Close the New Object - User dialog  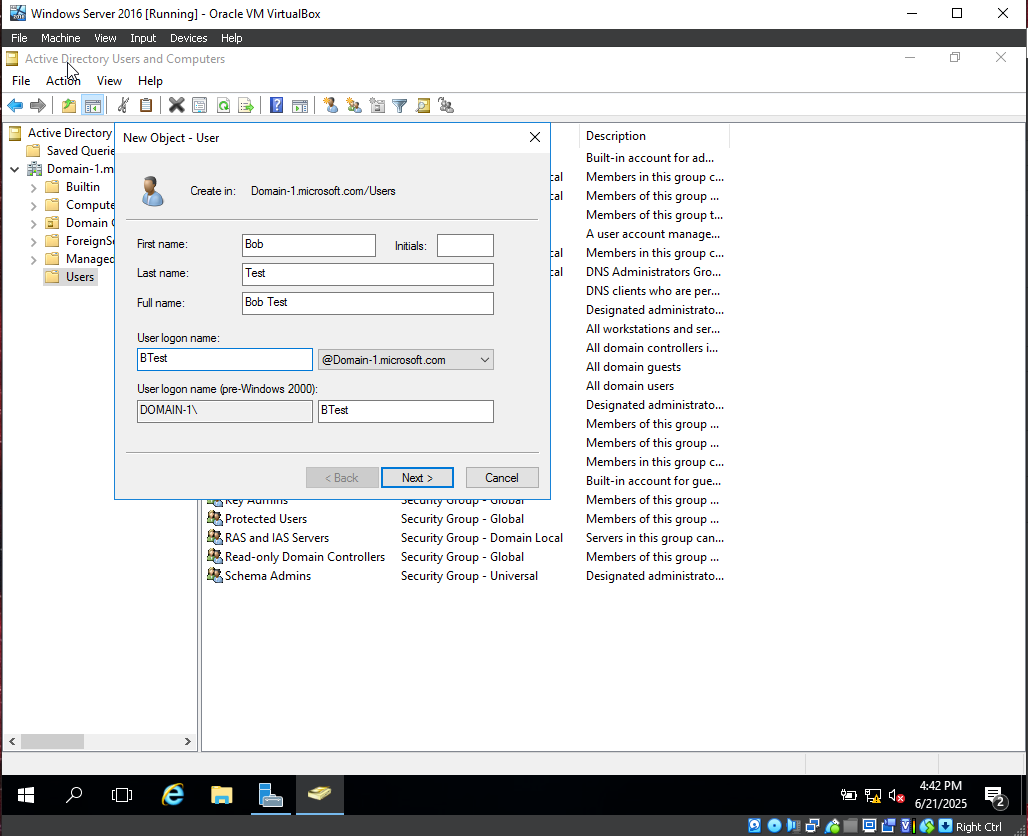pyautogui.click(x=535, y=137)
